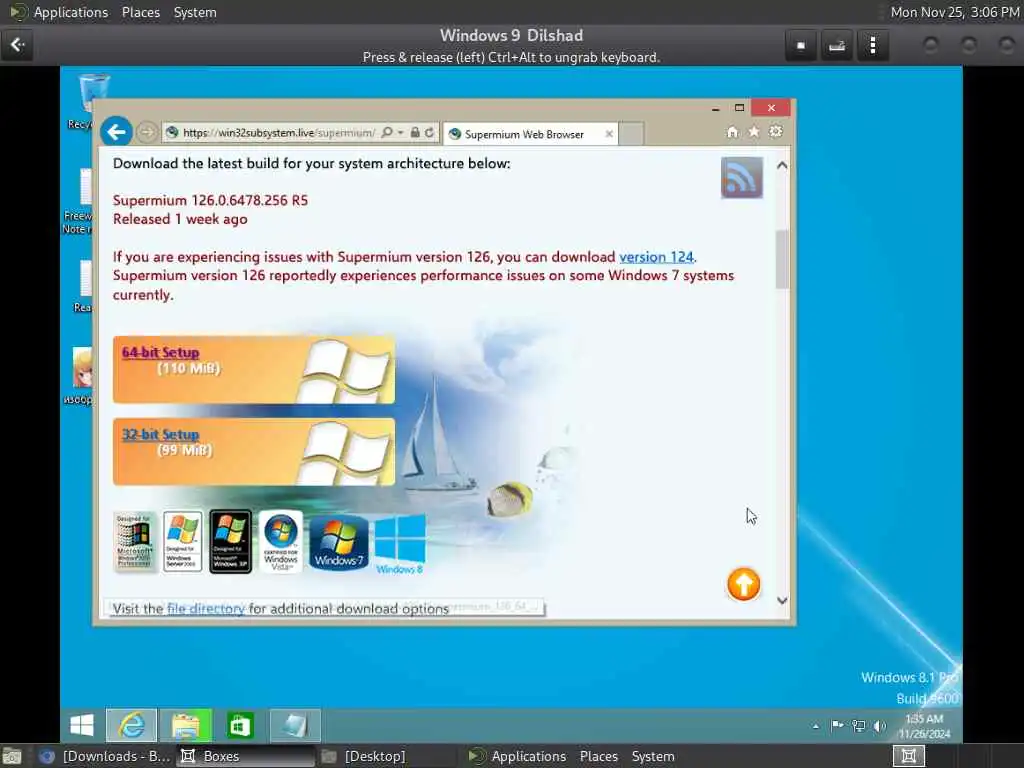Click the top panel date and time
The width and height of the screenshot is (1024, 768).
[955, 12]
